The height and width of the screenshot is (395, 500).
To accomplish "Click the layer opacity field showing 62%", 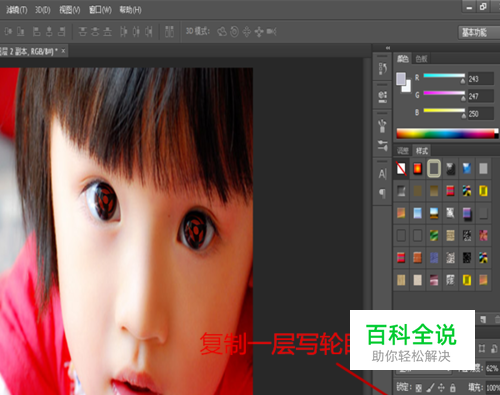I will (492, 368).
